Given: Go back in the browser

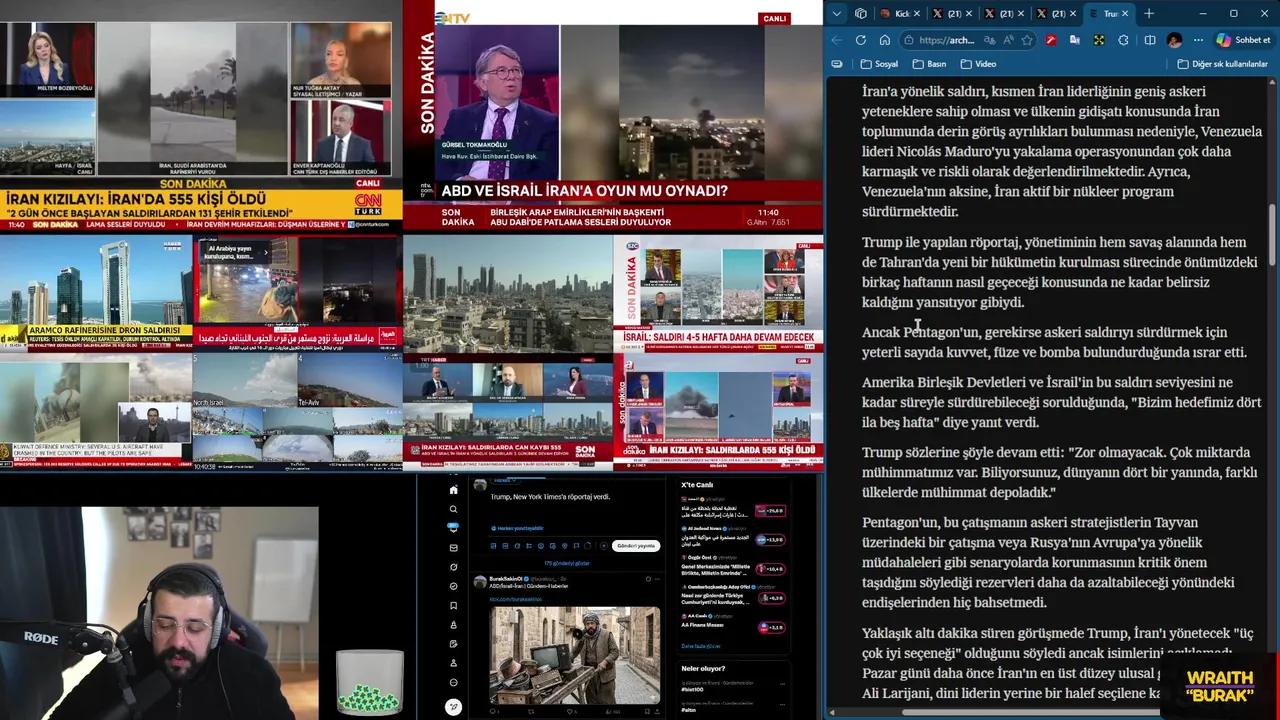Looking at the screenshot, I should [x=838, y=40].
